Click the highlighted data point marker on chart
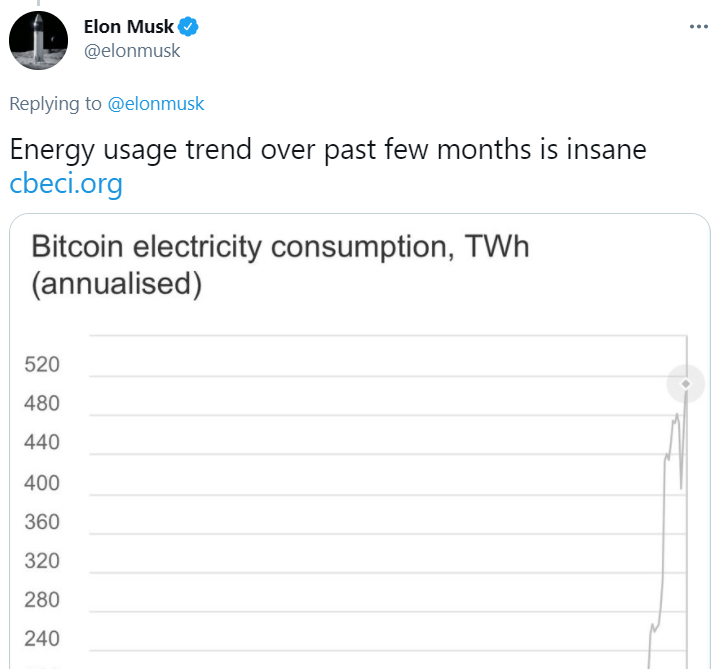This screenshot has width=718, height=669. click(685, 384)
